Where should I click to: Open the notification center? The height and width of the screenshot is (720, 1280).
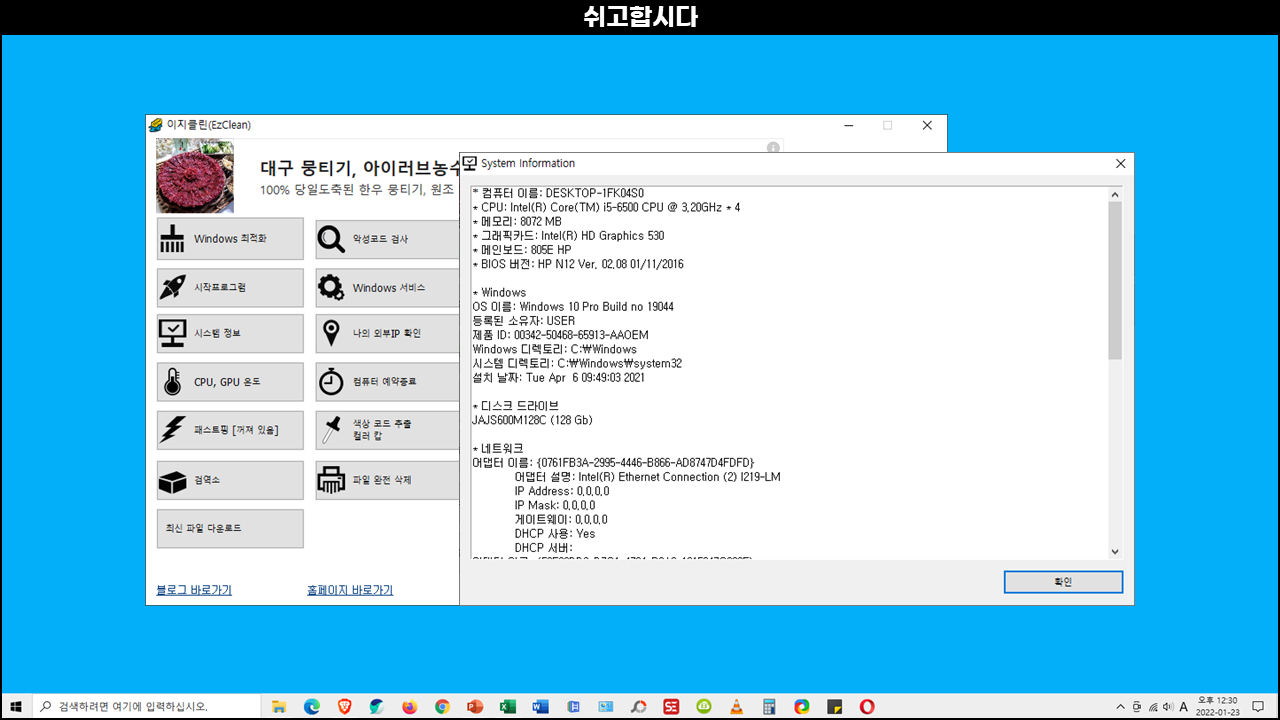coord(1259,706)
